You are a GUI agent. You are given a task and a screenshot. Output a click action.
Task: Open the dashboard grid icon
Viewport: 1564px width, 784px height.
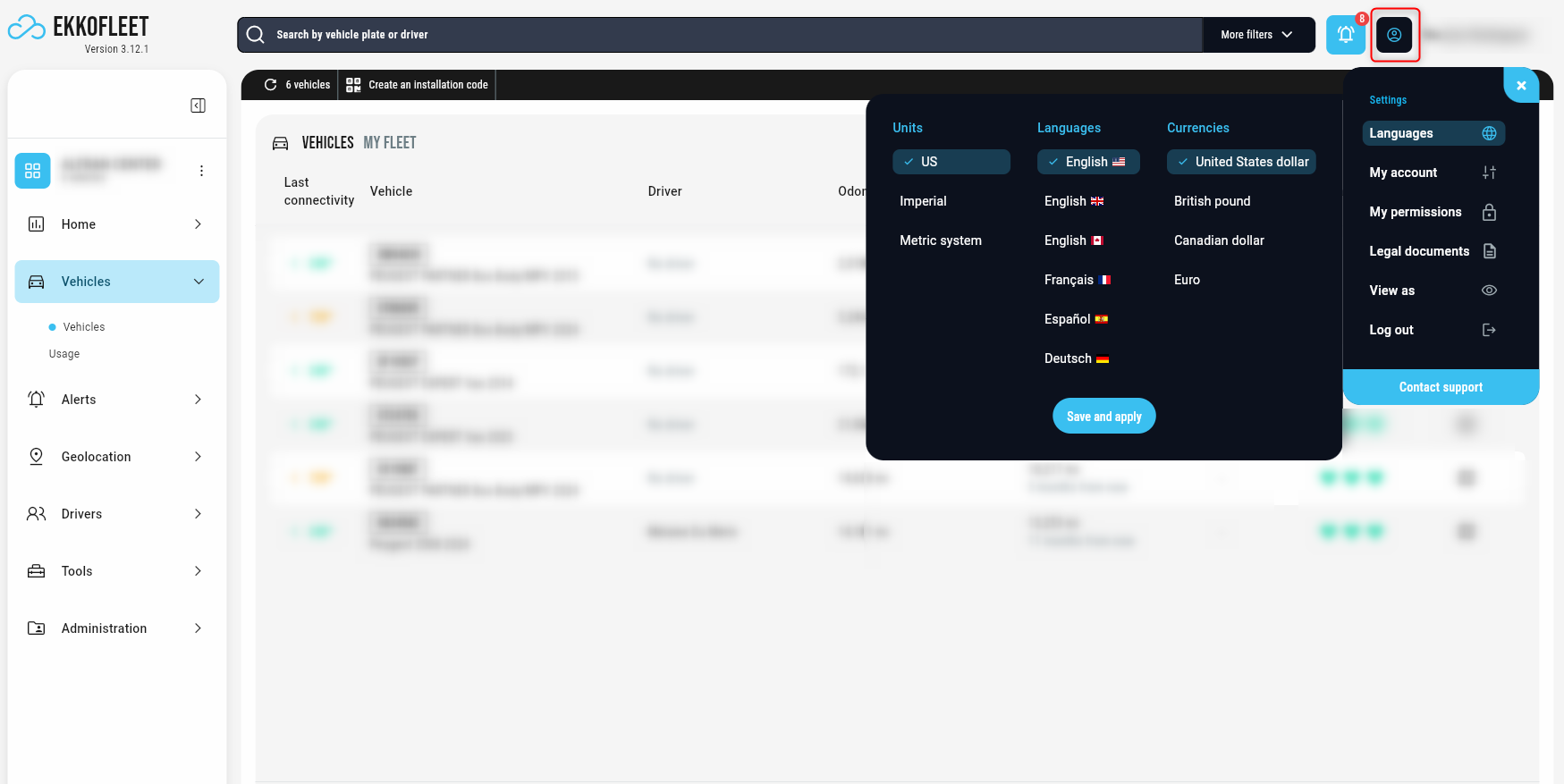click(x=33, y=171)
